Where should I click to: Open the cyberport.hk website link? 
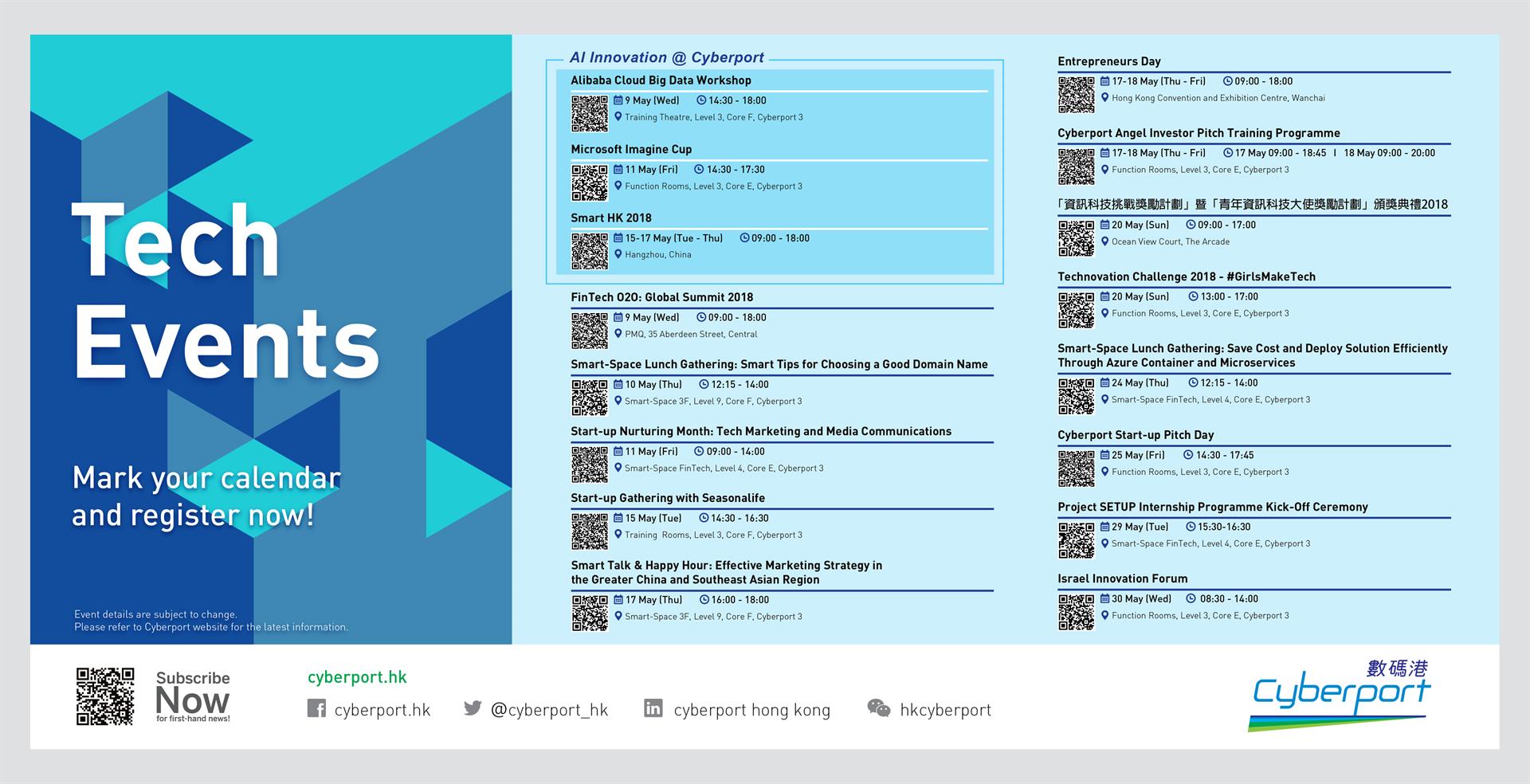[x=357, y=677]
